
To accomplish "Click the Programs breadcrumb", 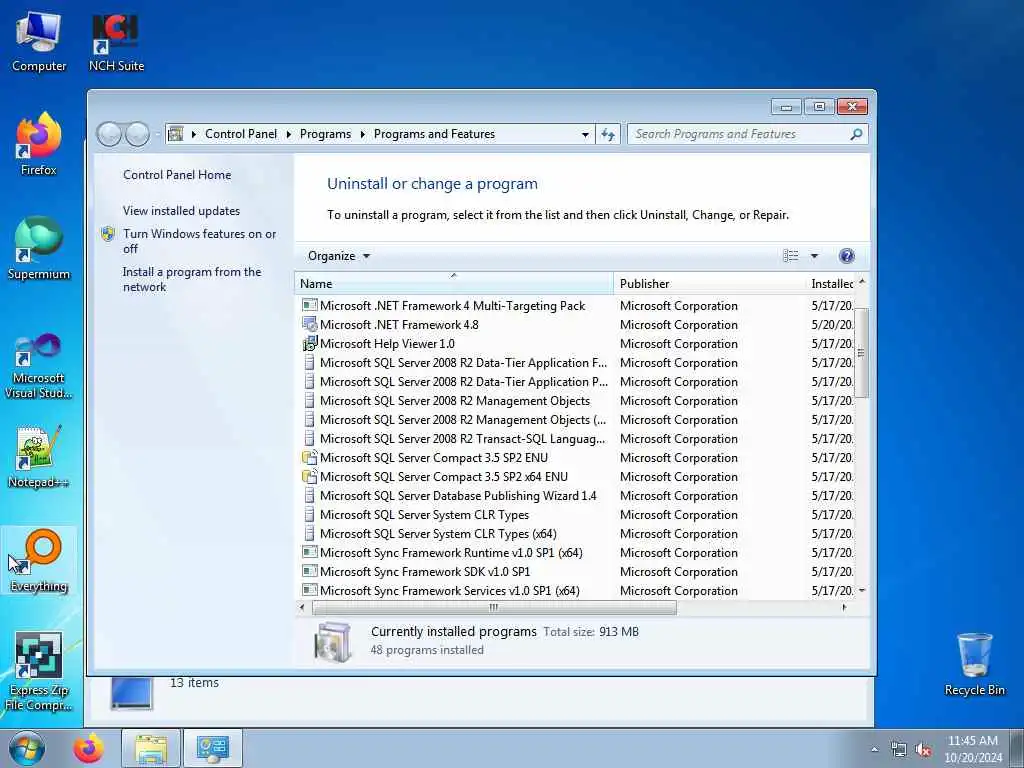I will tap(325, 134).
